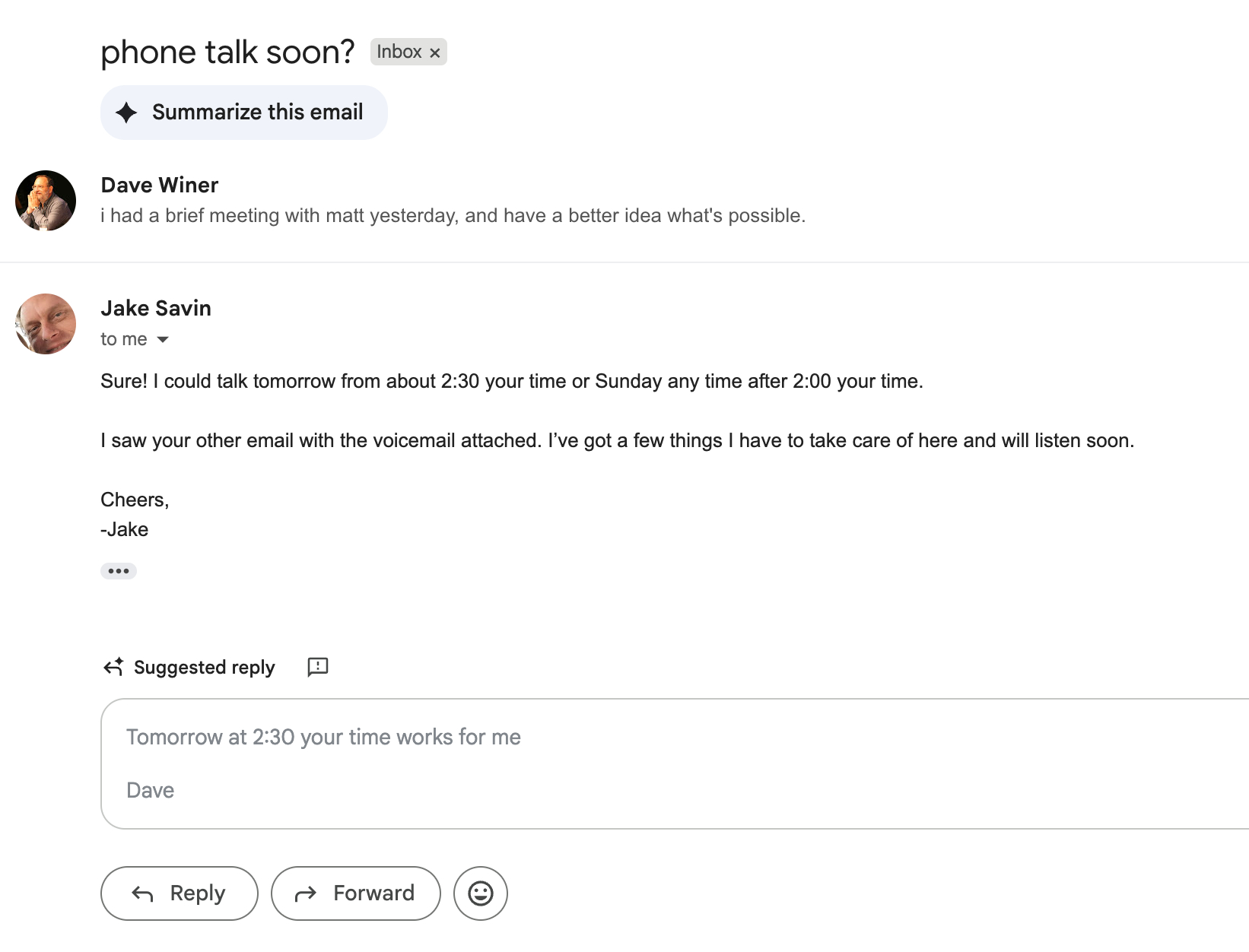Open the emoji reaction picker
The height and width of the screenshot is (952, 1249).
coord(480,893)
